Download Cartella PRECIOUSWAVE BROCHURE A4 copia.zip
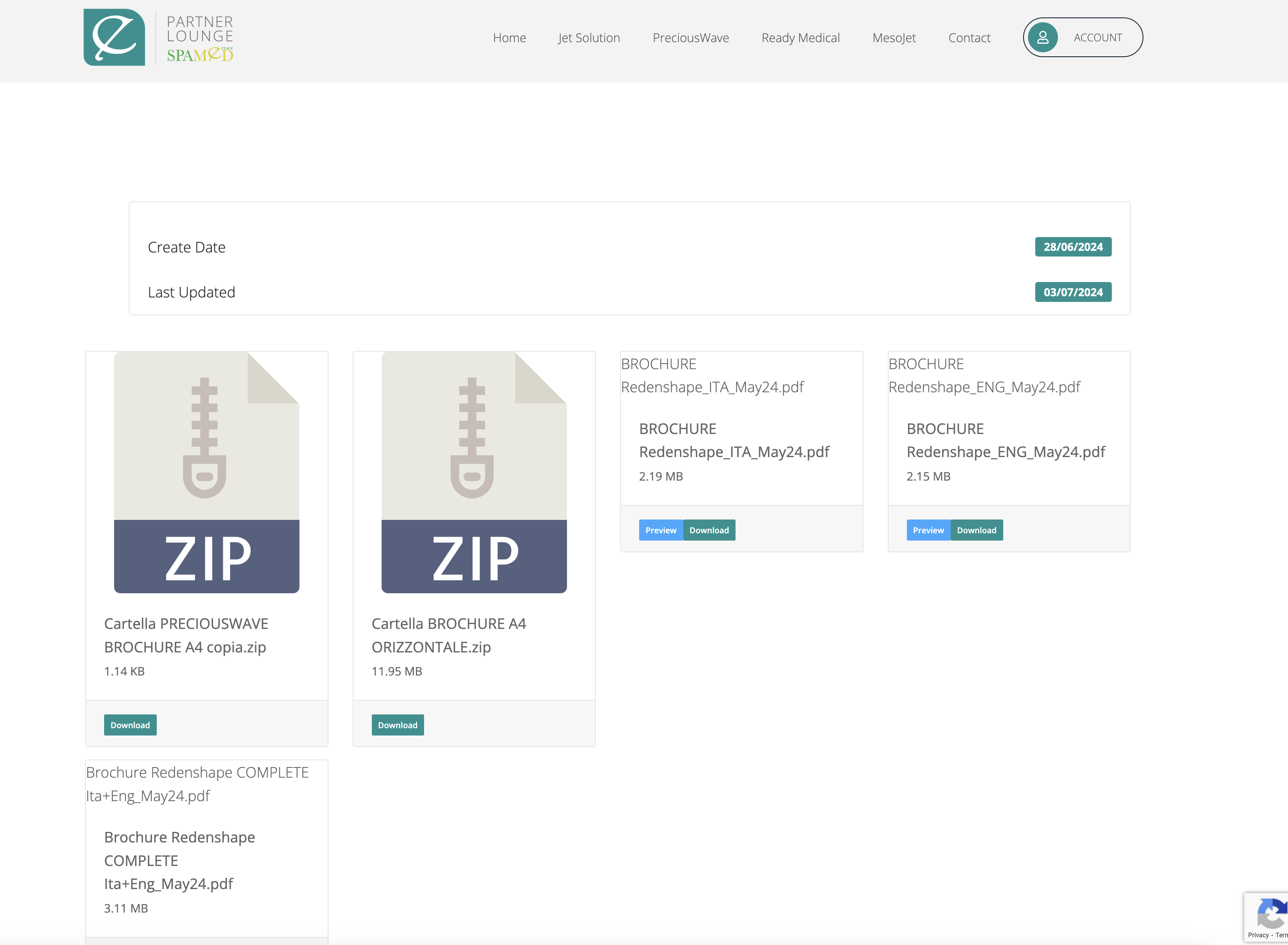Viewport: 1288px width, 945px height. 130,725
